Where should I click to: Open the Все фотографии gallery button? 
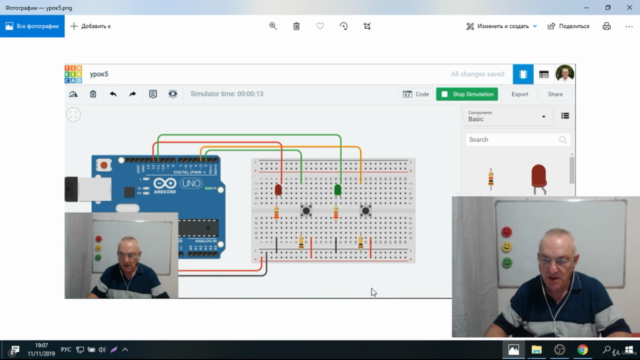pos(32,26)
